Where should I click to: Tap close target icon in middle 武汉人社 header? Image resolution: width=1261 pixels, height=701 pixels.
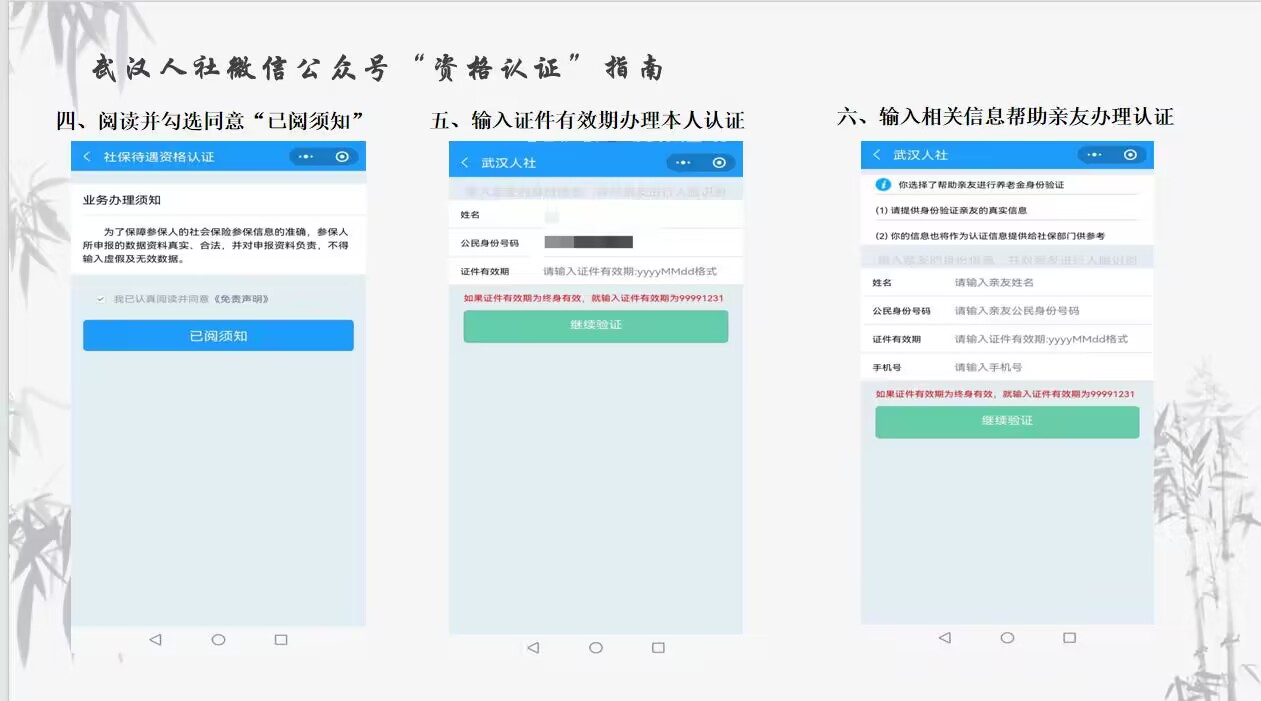[x=720, y=163]
